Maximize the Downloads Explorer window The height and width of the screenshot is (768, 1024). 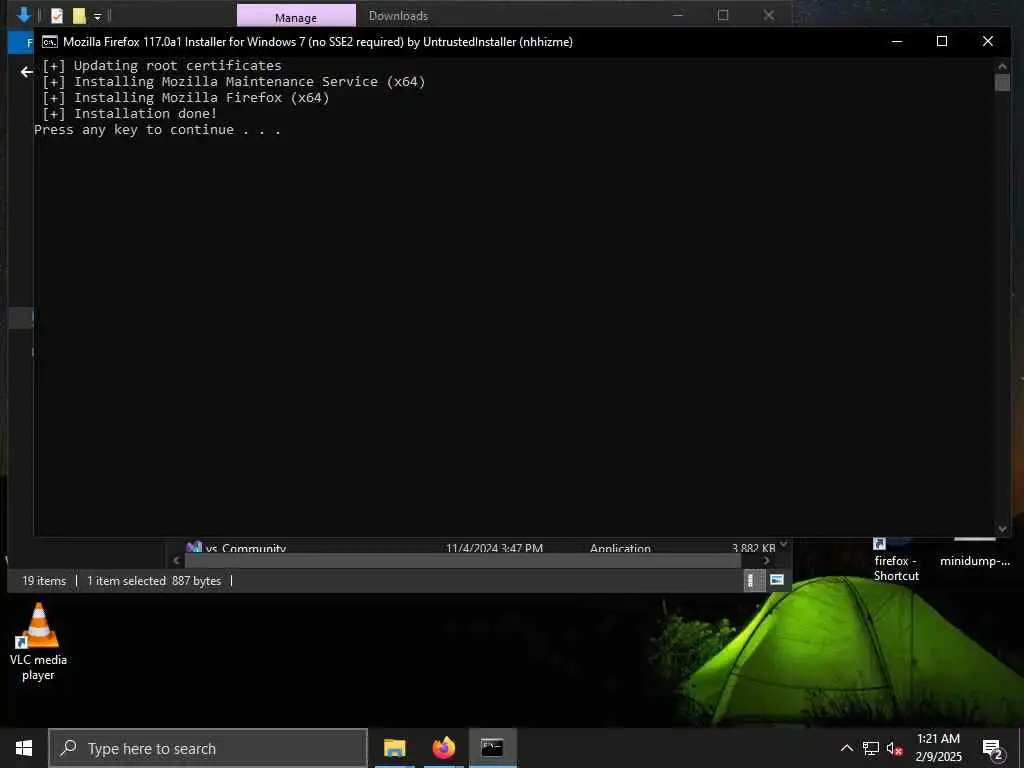coord(723,15)
